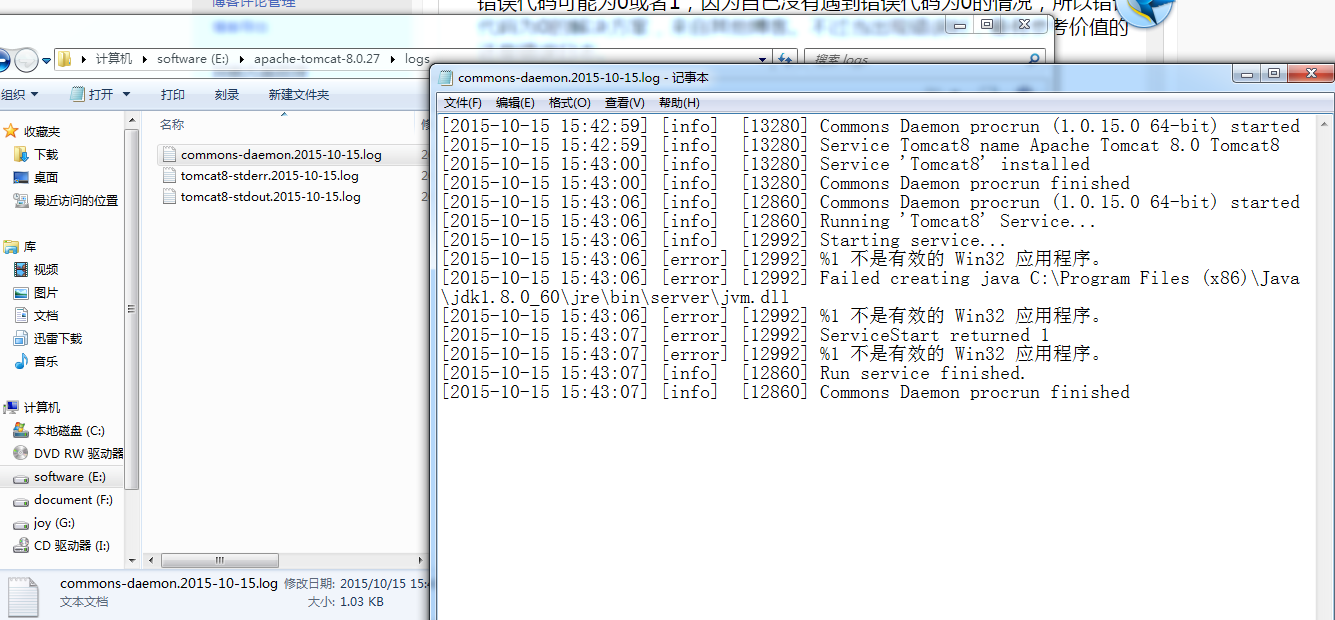Click the 下载 folder icon
The image size is (1335, 620).
[21, 154]
